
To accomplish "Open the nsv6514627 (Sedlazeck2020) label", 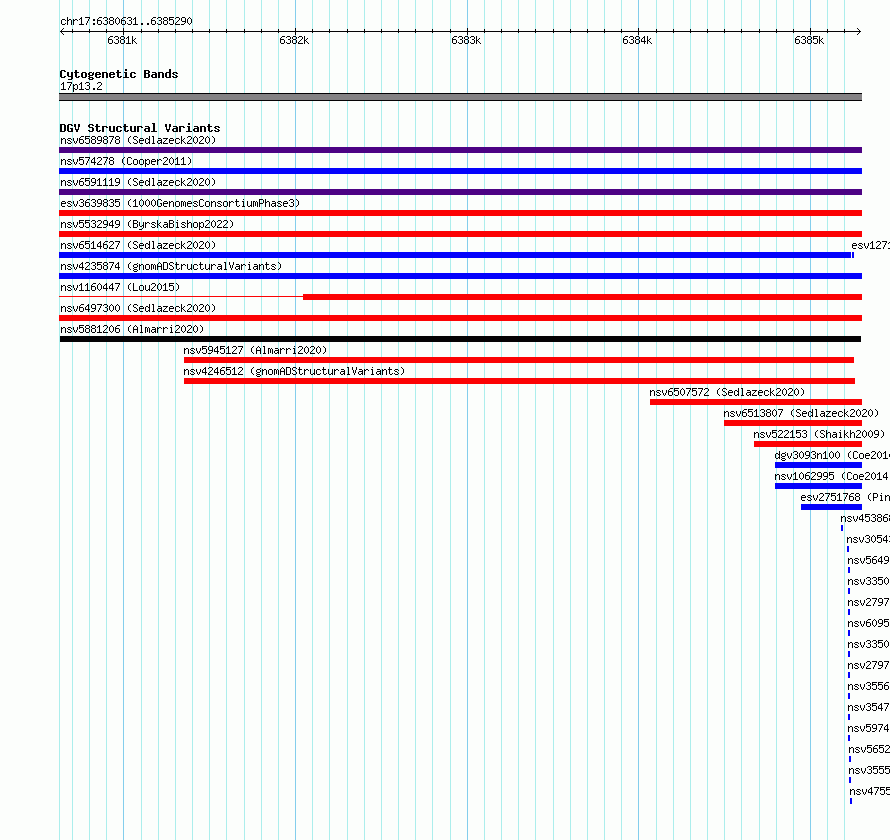I will [x=138, y=245].
